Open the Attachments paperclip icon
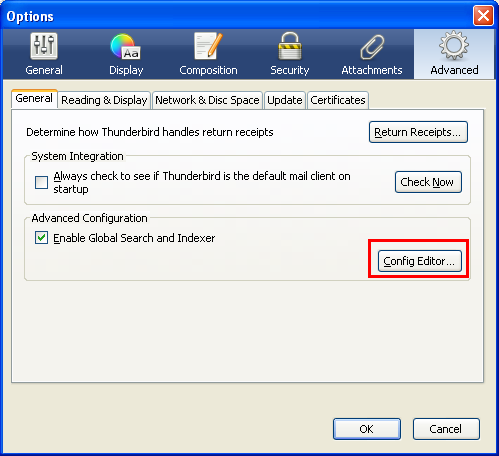Screen dimensions: 499x456 click(x=372, y=47)
